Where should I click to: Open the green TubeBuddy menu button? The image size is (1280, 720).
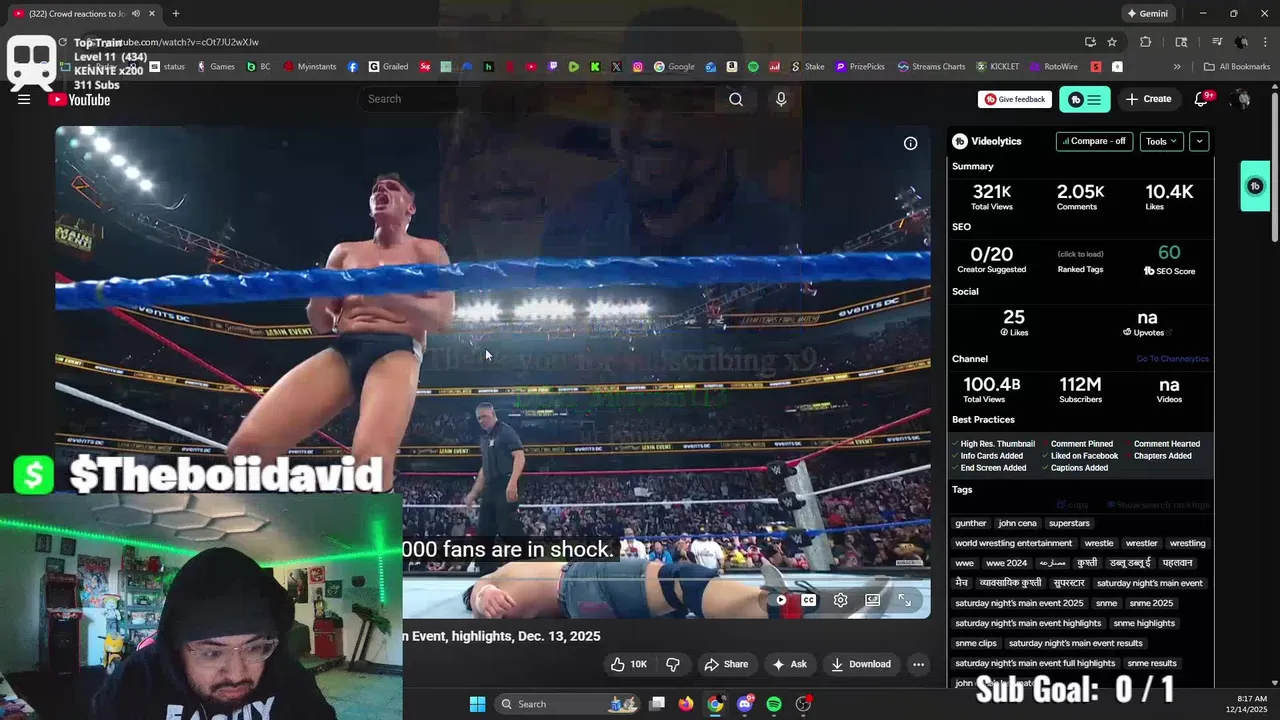tap(1084, 99)
